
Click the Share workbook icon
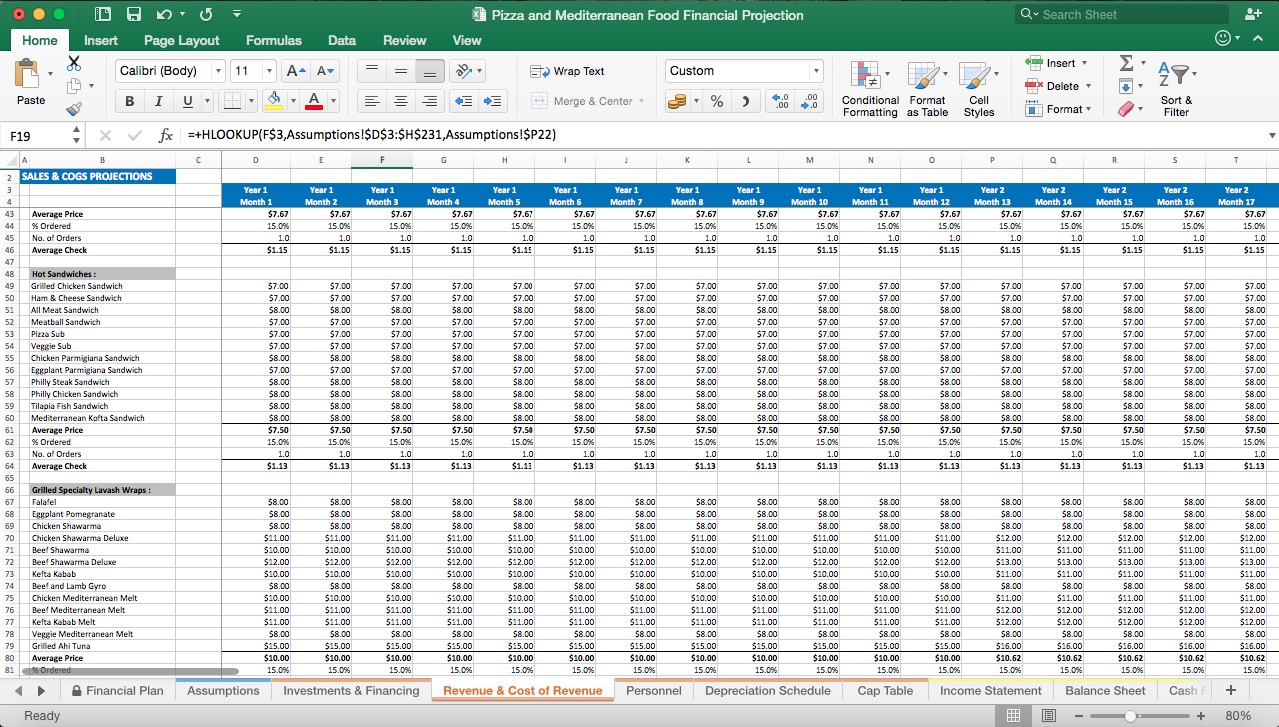pos(1253,14)
